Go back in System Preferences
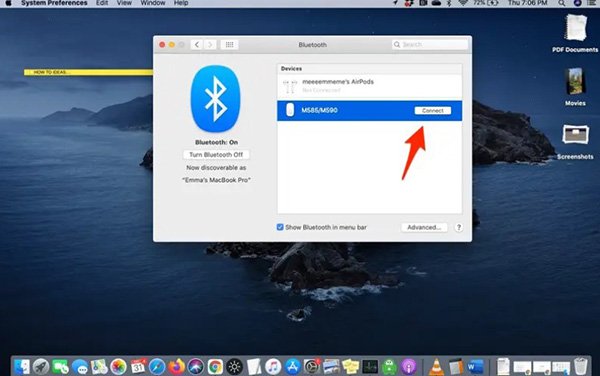Image resolution: width=600 pixels, height=376 pixels. [x=197, y=45]
